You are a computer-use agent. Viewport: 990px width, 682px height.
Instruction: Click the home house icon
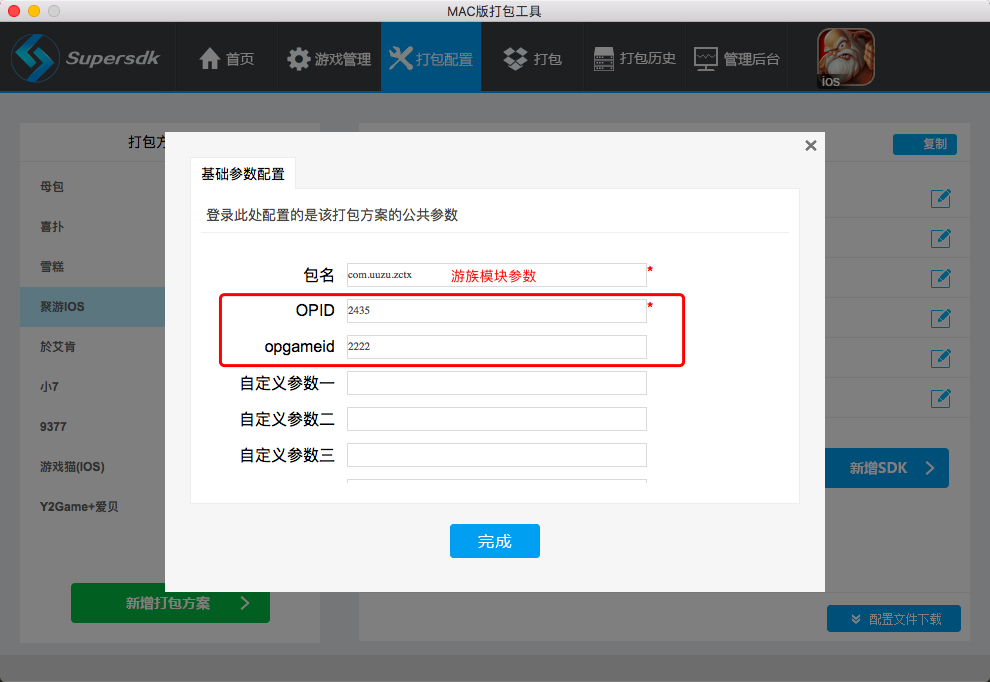210,59
